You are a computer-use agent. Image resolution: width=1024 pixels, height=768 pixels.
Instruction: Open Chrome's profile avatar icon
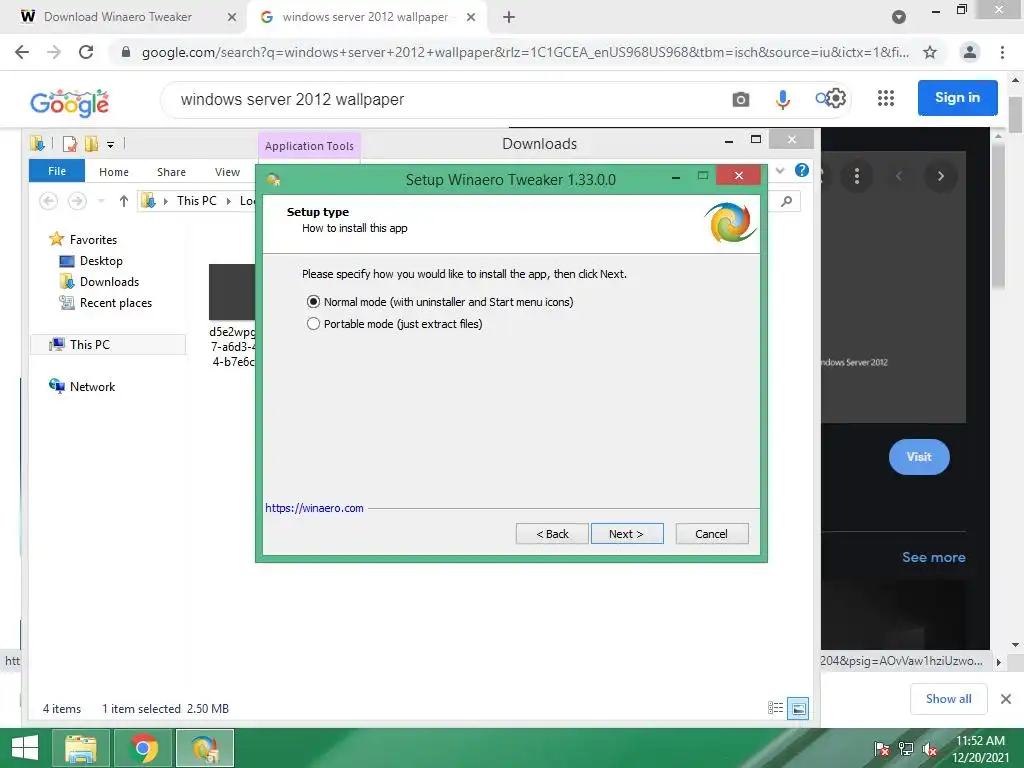click(970, 52)
